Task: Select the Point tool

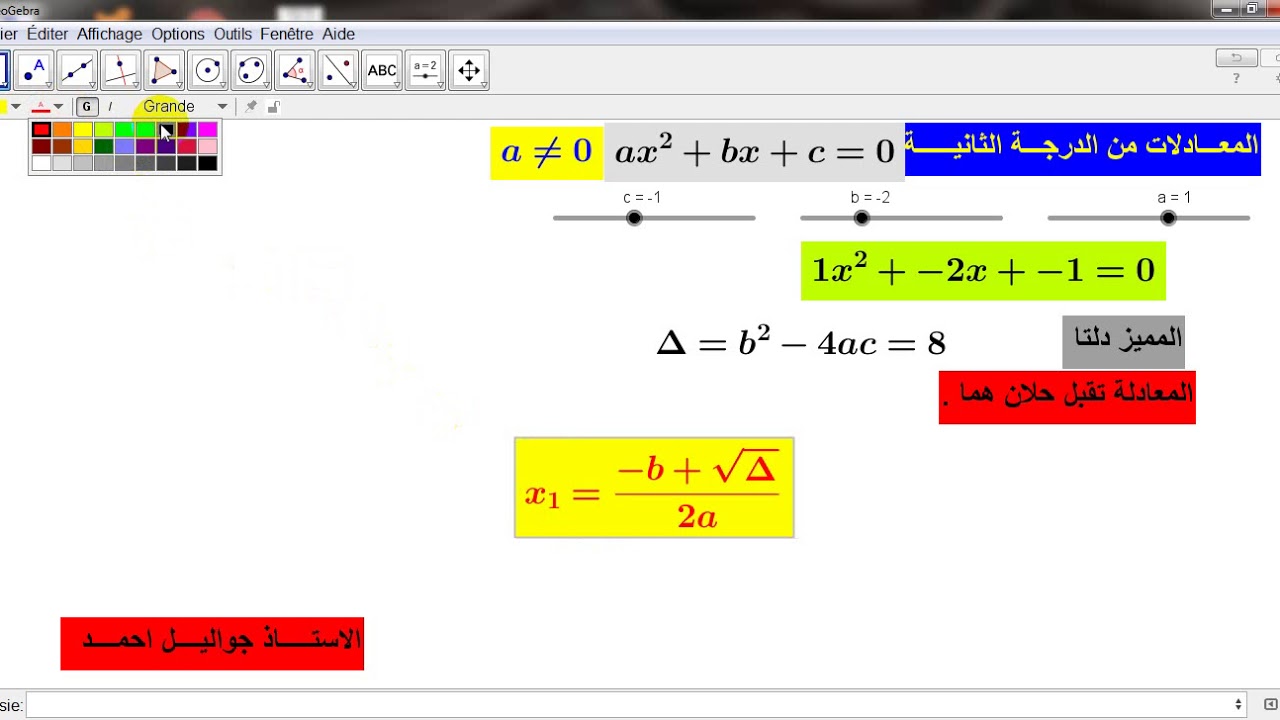Action: 35,70
